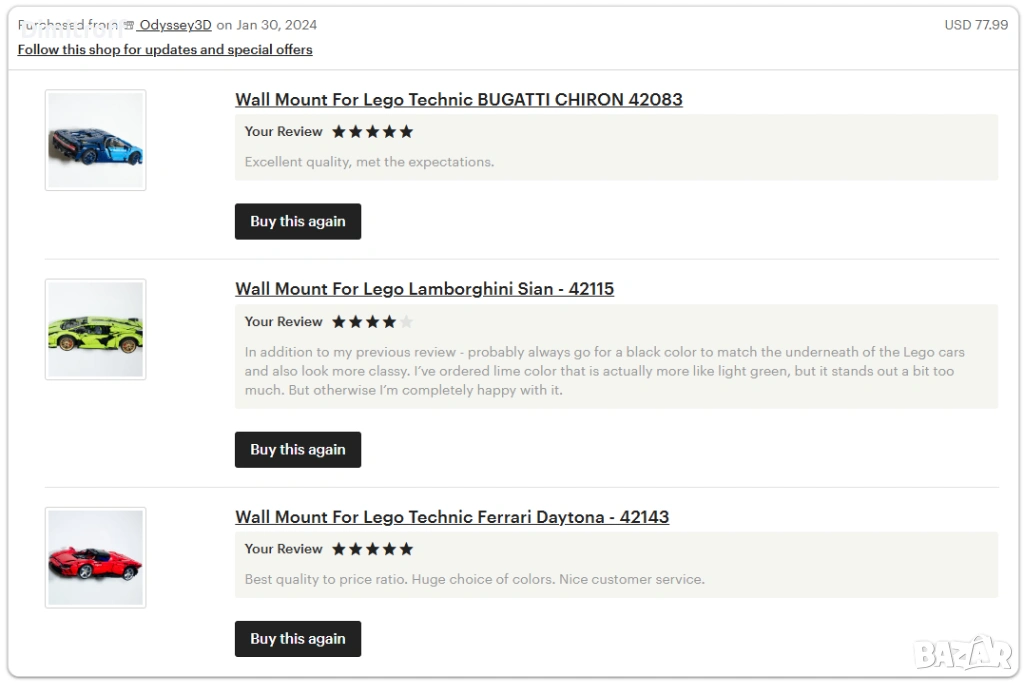Open Wall Mount For Lego Technic Bugatti Chiron listing
The height and width of the screenshot is (682, 1024).
458,100
